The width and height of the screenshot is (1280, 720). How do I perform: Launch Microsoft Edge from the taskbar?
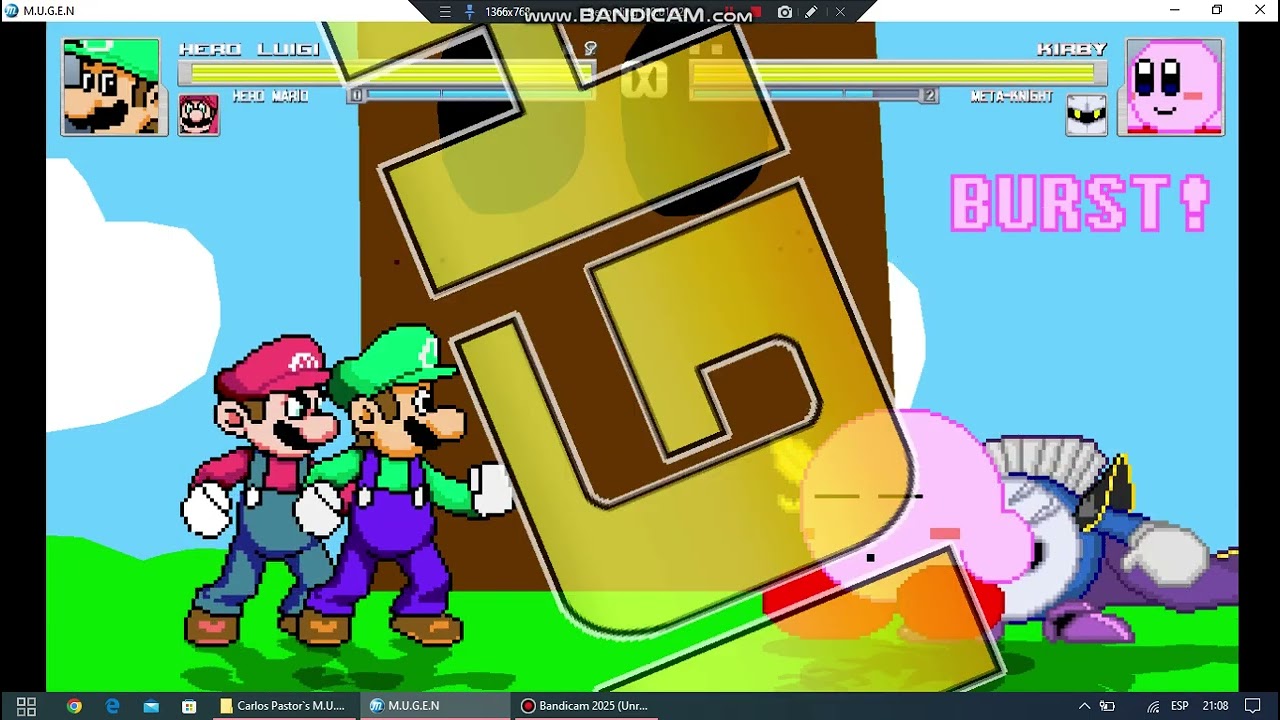pyautogui.click(x=112, y=706)
